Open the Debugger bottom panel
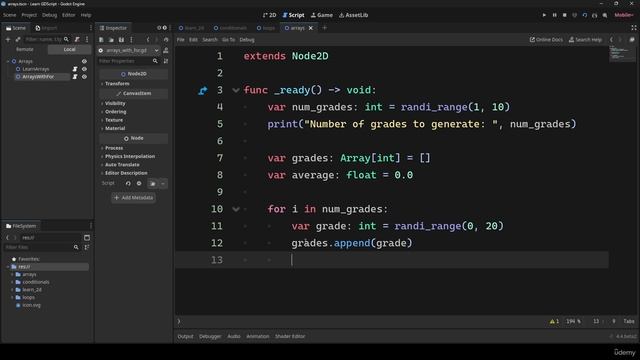The width and height of the screenshot is (640, 360). [210, 336]
